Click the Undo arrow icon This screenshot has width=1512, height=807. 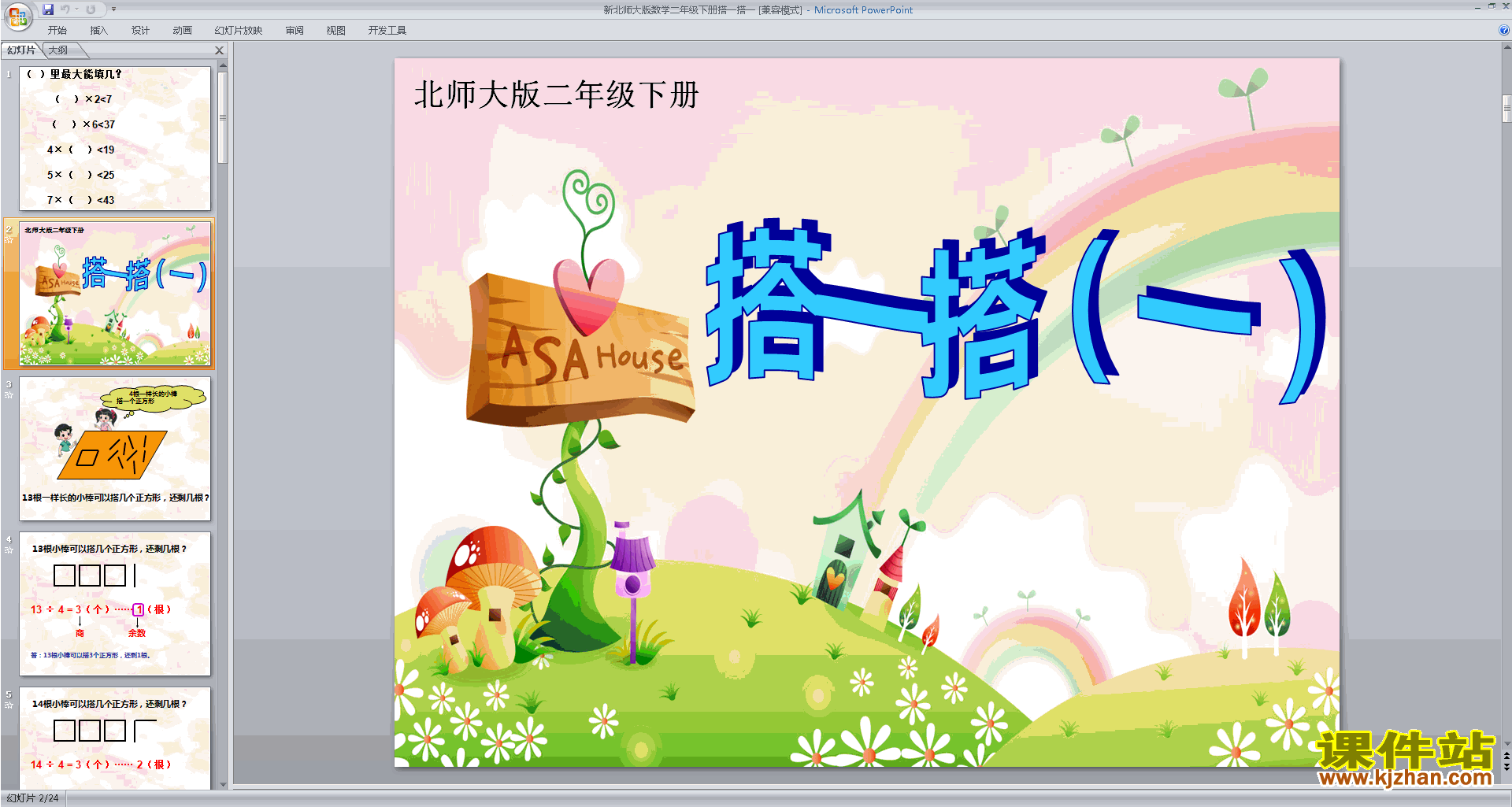65,9
